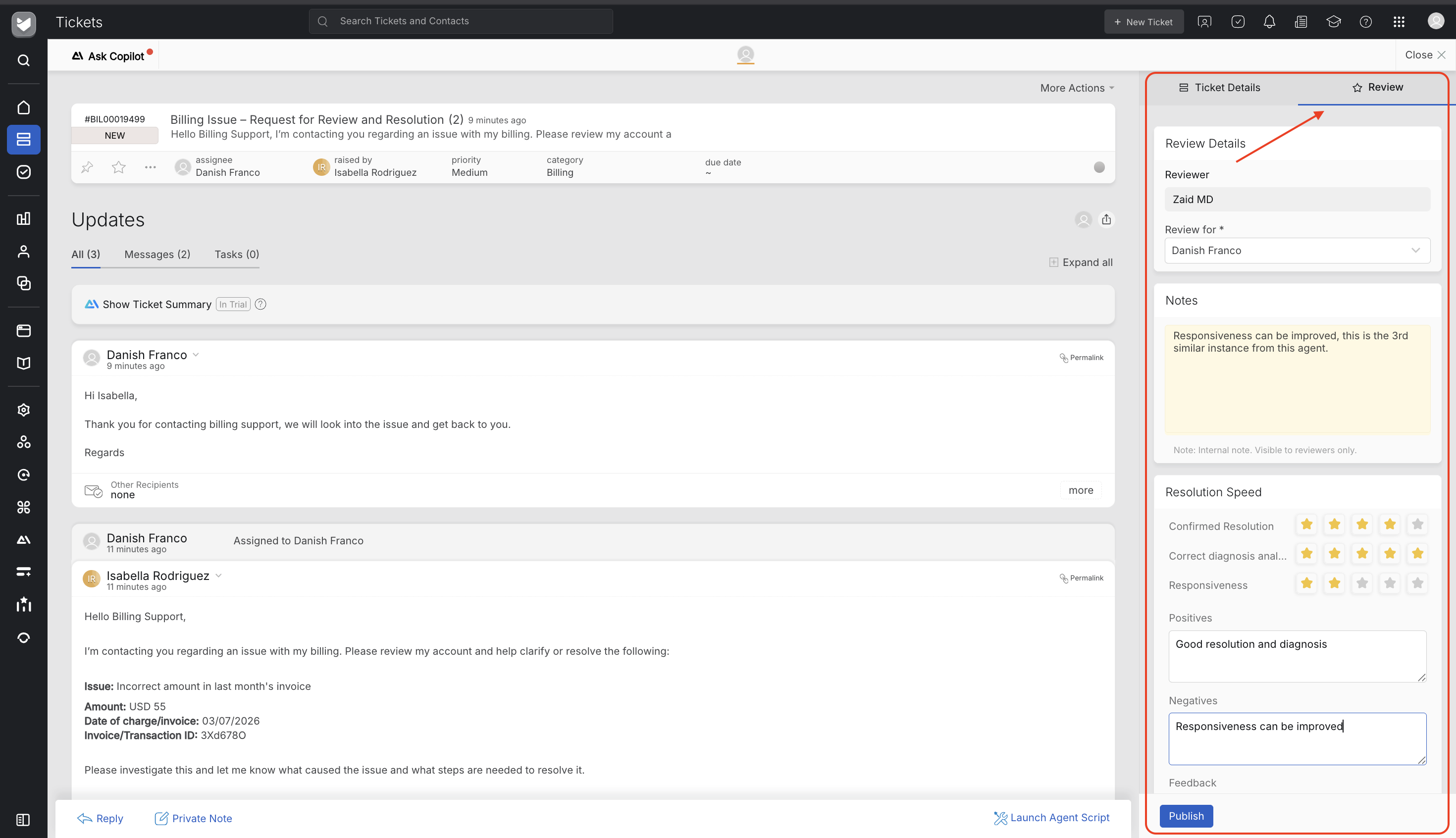The width and height of the screenshot is (1456, 838).
Task: Open the top bar checkmark tasks icon
Action: 1238,22
